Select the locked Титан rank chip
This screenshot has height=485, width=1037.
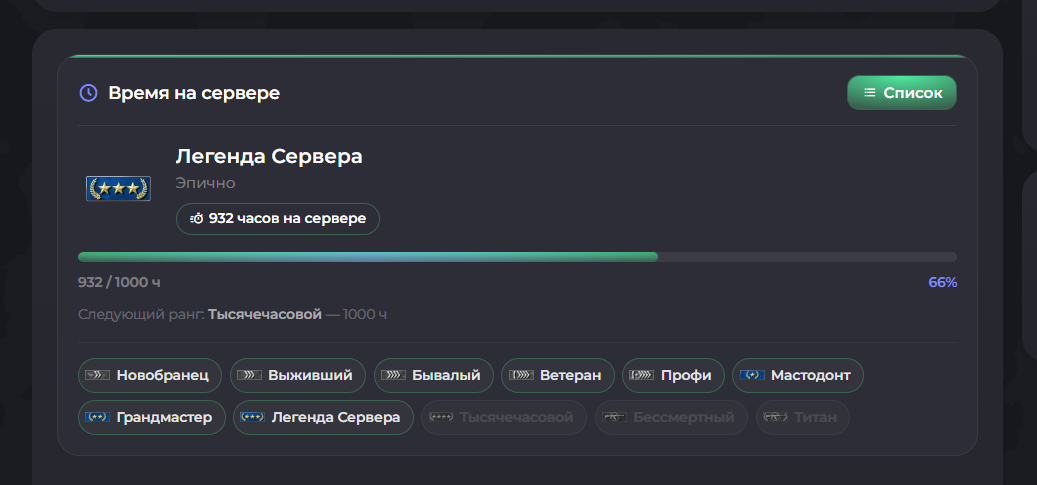802,418
